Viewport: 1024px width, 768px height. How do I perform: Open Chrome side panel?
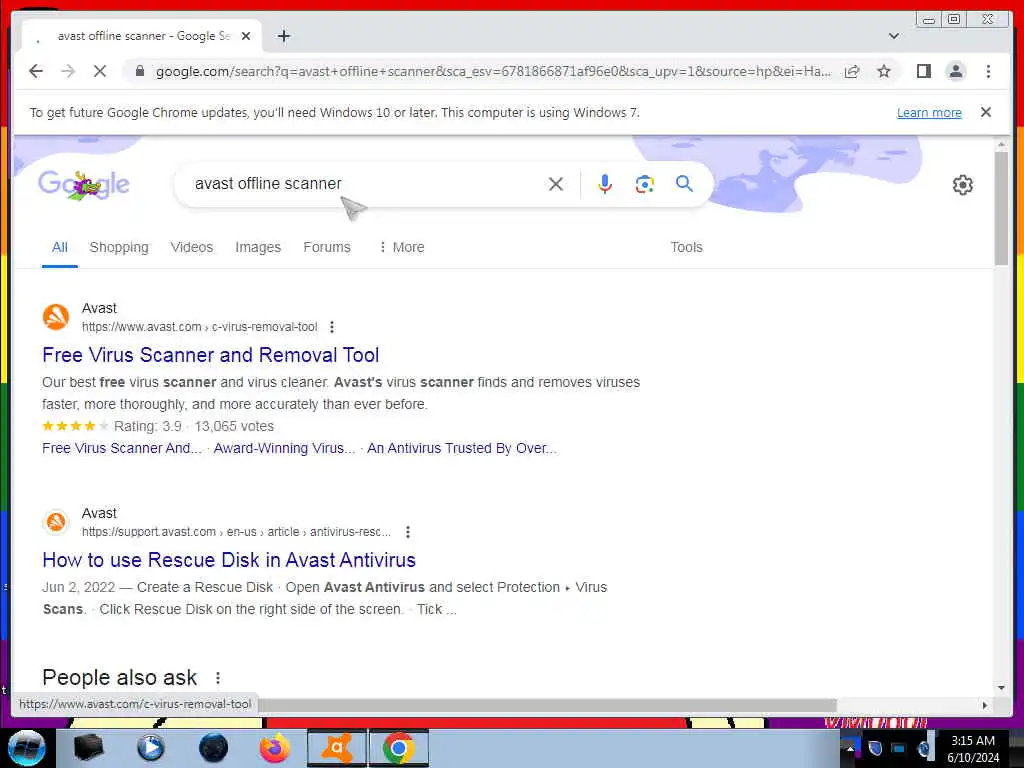923,71
